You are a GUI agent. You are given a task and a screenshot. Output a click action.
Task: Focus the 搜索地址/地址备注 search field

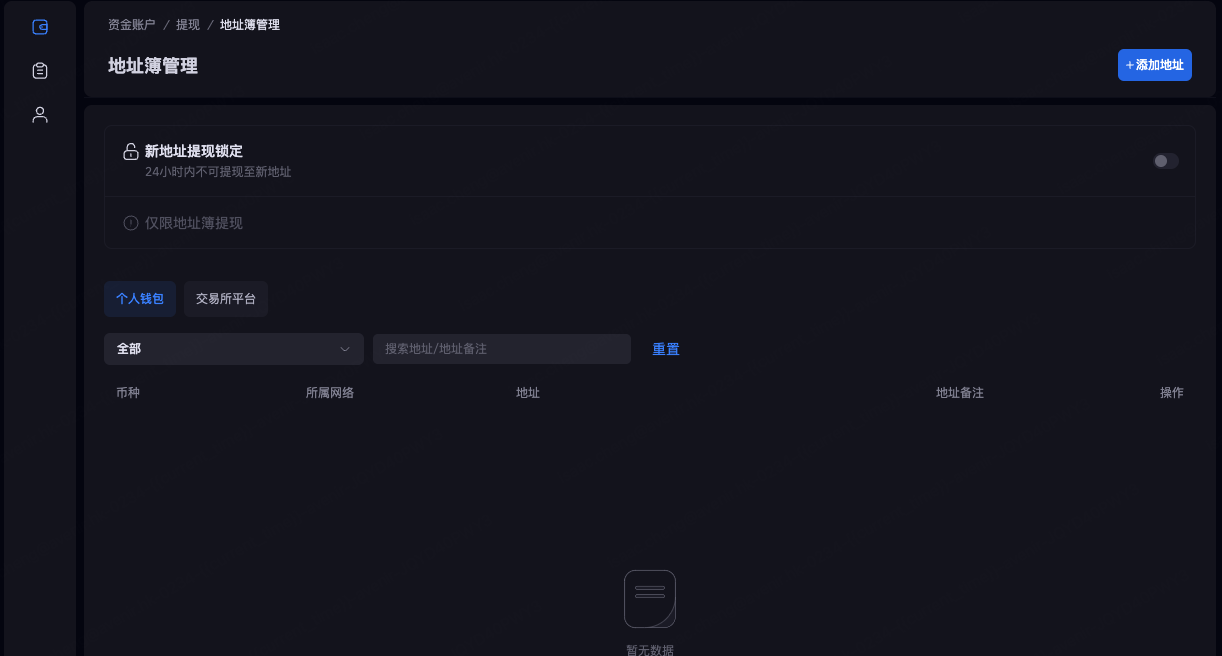point(501,349)
